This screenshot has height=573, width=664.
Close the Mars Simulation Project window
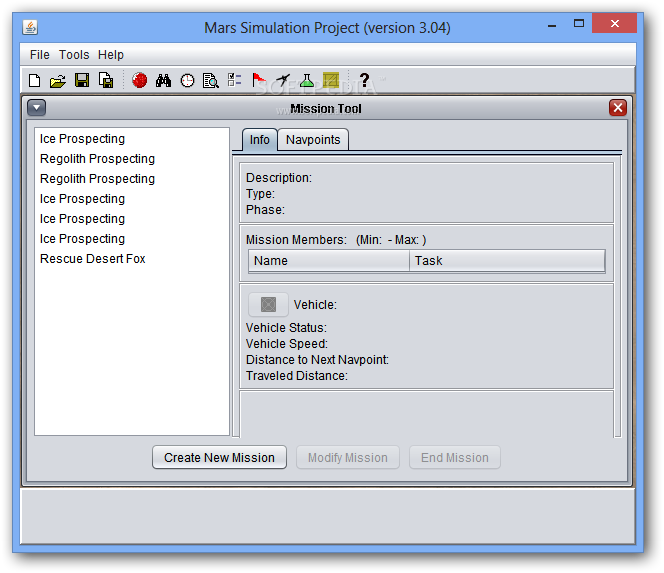[614, 23]
